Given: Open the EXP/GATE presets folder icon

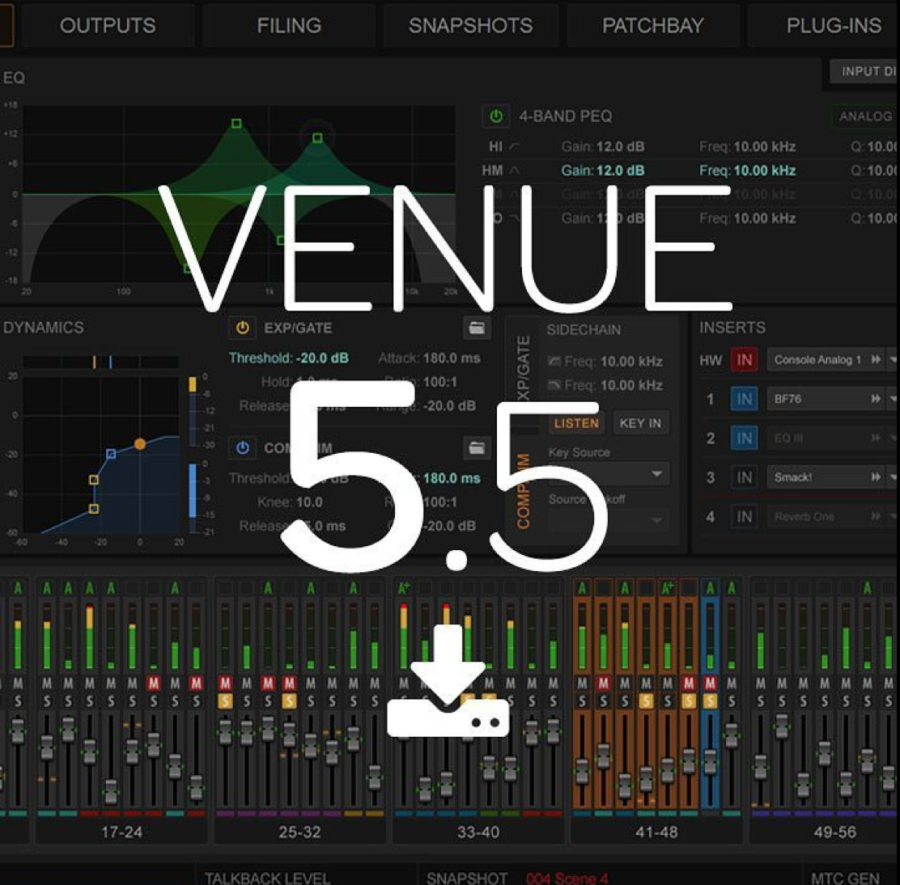Looking at the screenshot, I should pos(477,327).
